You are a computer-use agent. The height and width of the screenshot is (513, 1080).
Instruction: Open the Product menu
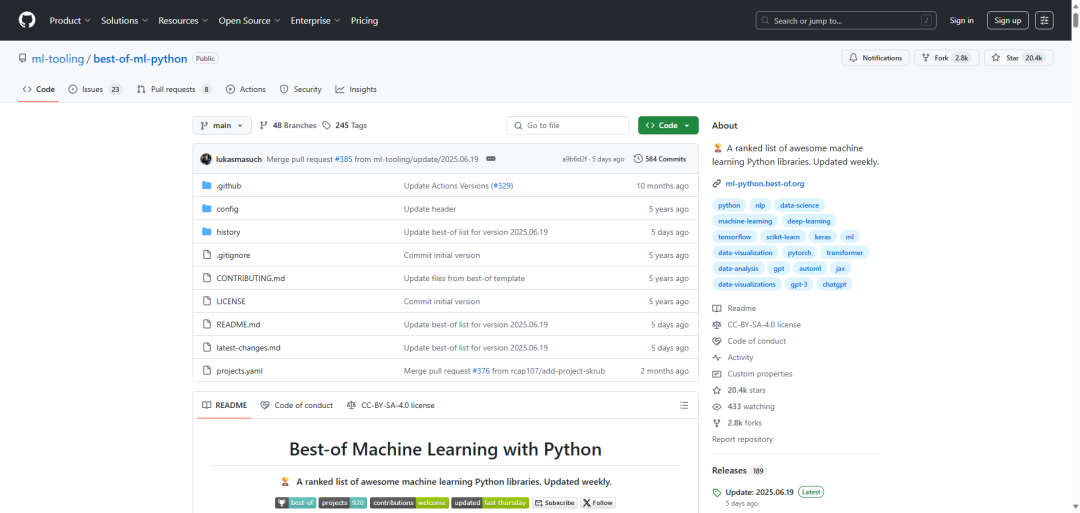pos(70,21)
